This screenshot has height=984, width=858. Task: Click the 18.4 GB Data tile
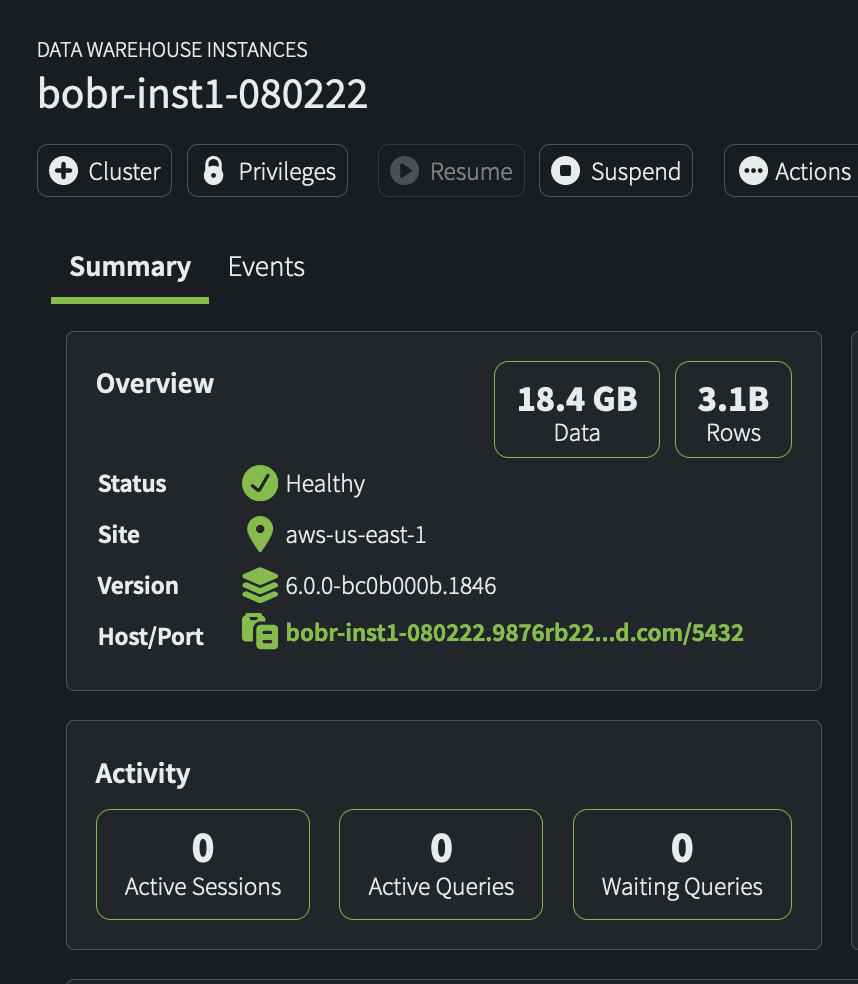click(x=577, y=409)
